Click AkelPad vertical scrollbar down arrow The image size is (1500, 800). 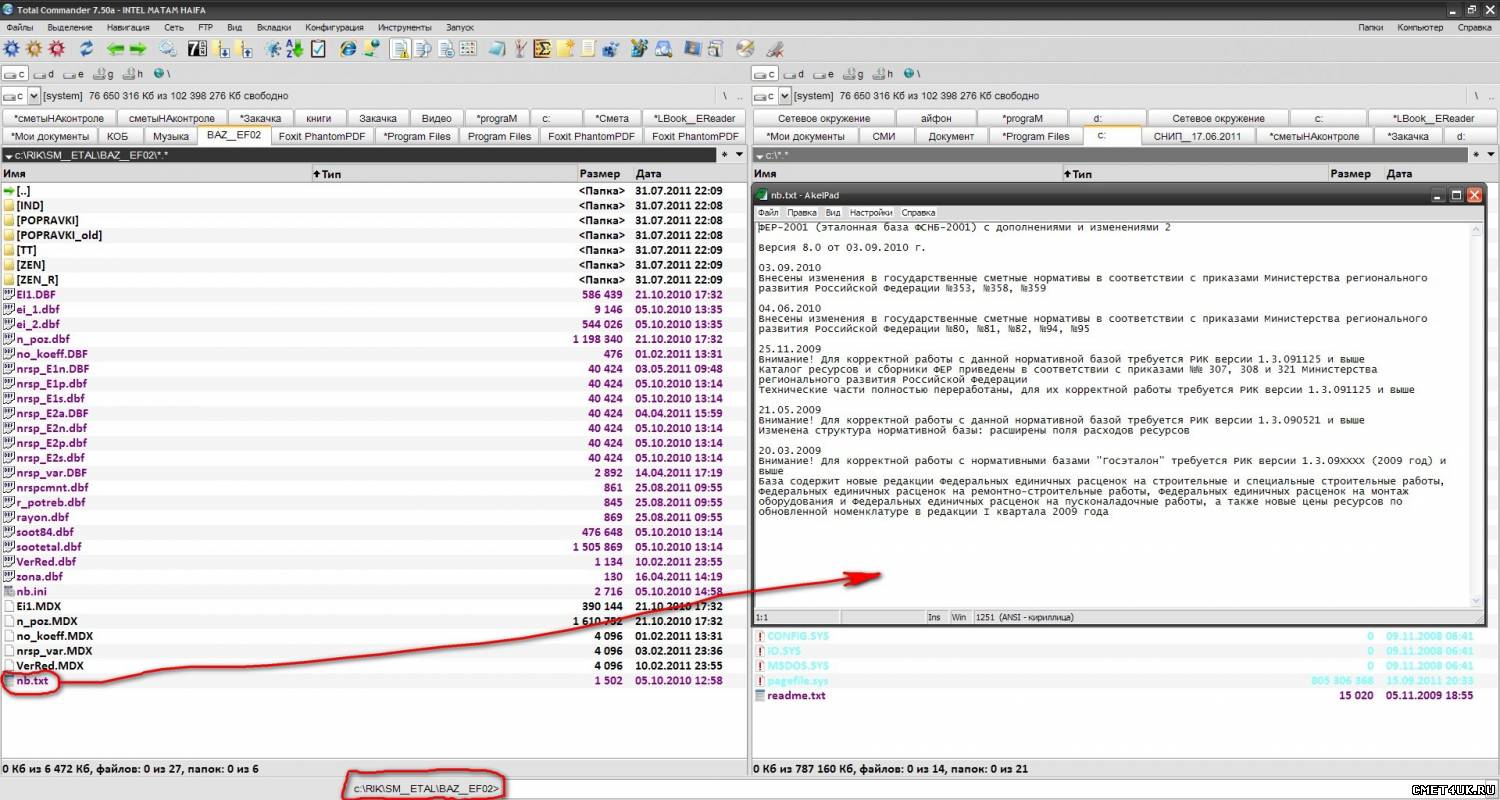pyautogui.click(x=1476, y=600)
